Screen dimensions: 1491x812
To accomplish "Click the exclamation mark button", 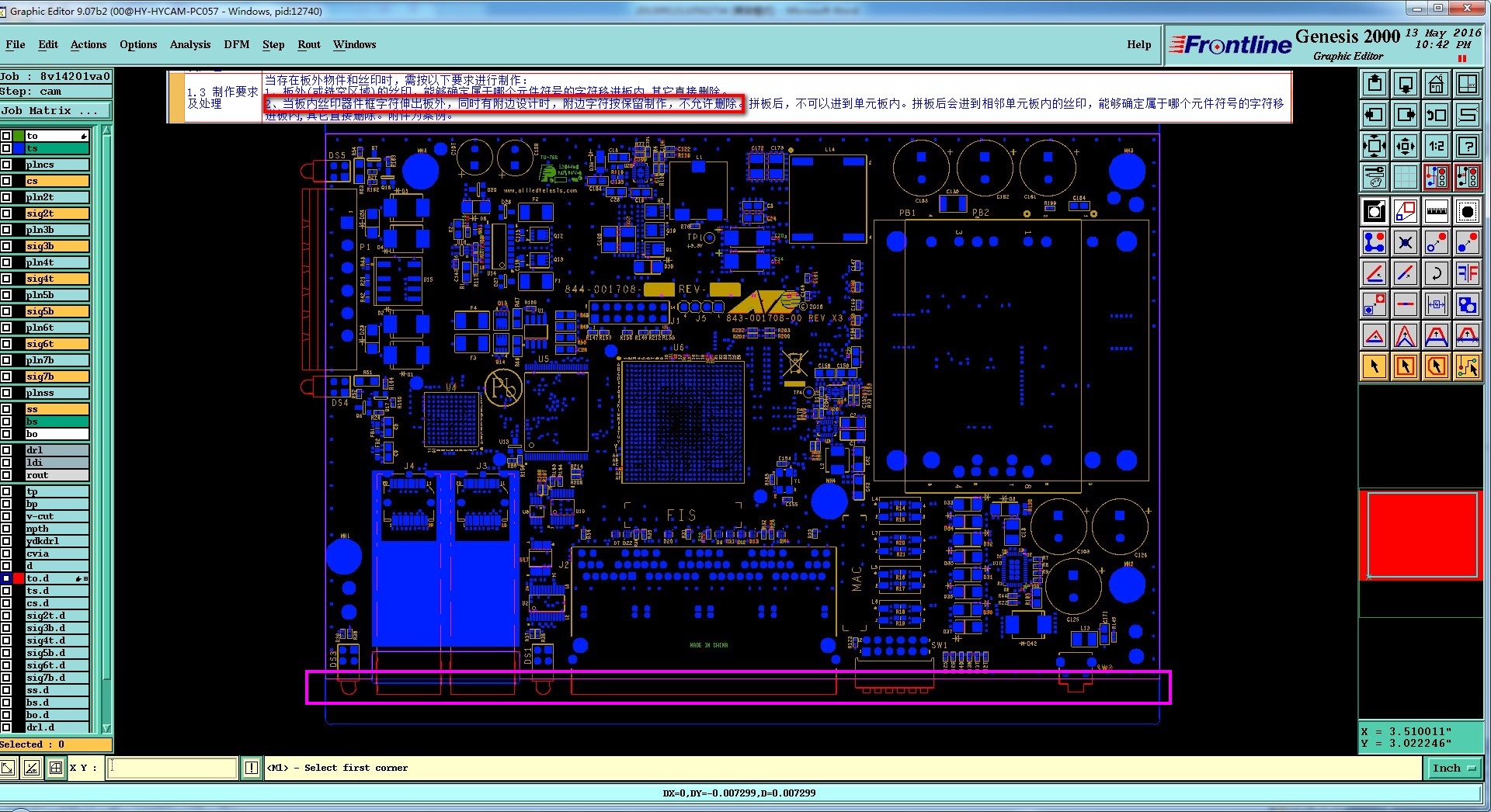I will [252, 768].
